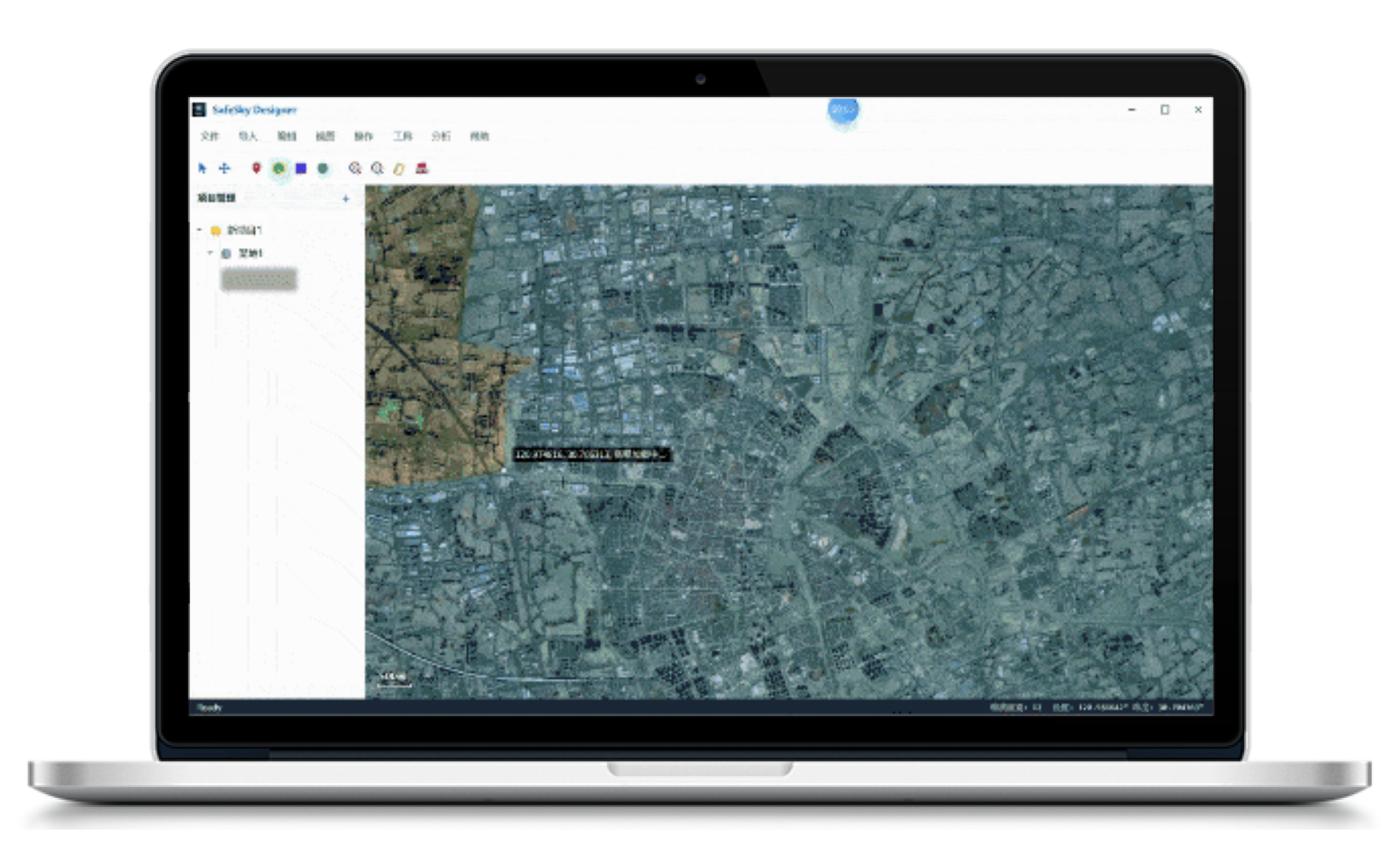The height and width of the screenshot is (862, 1400).
Task: Collapse the airspace child tree node
Action: click(x=210, y=253)
